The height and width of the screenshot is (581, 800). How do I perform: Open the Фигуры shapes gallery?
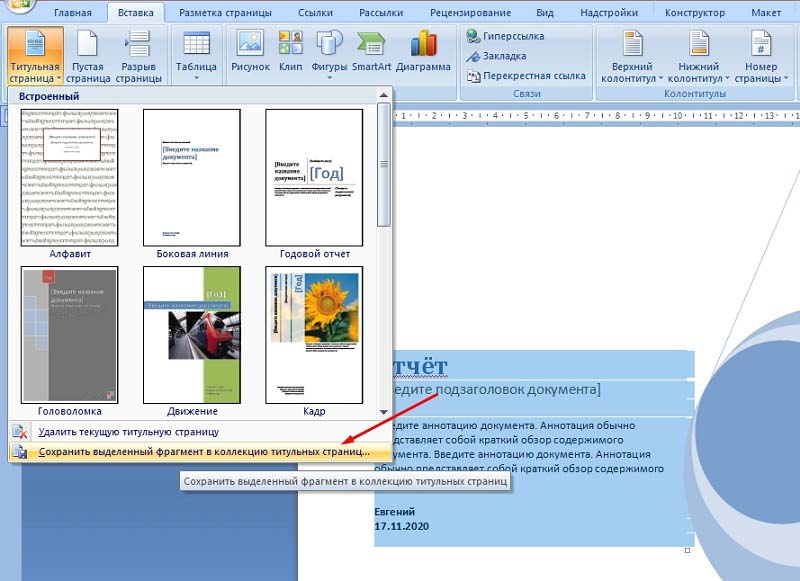tap(329, 55)
